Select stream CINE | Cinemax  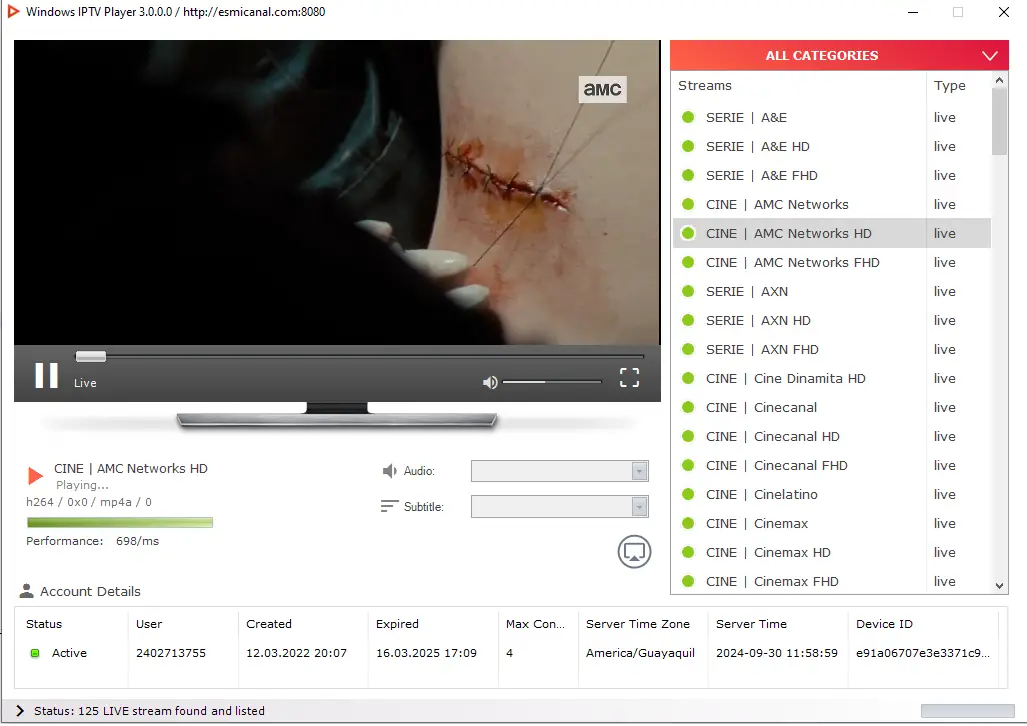coord(832,524)
